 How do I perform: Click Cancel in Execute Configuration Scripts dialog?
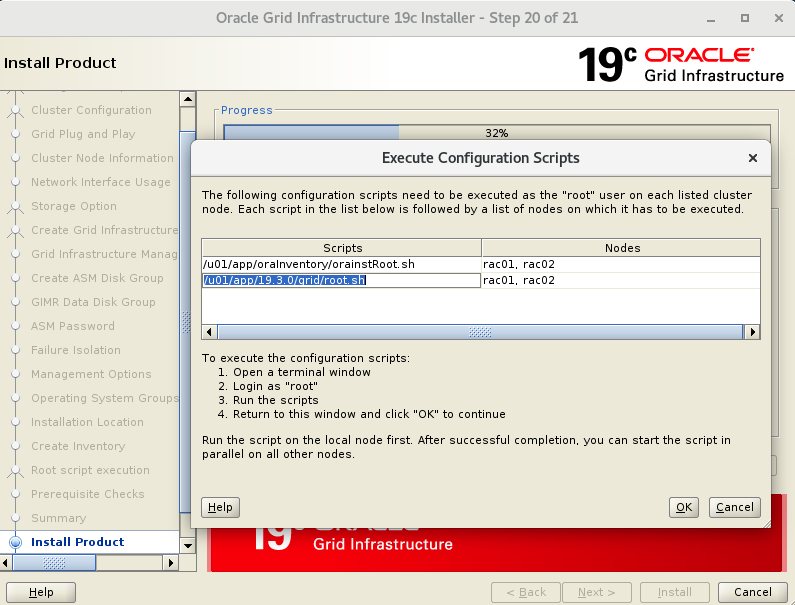(734, 507)
